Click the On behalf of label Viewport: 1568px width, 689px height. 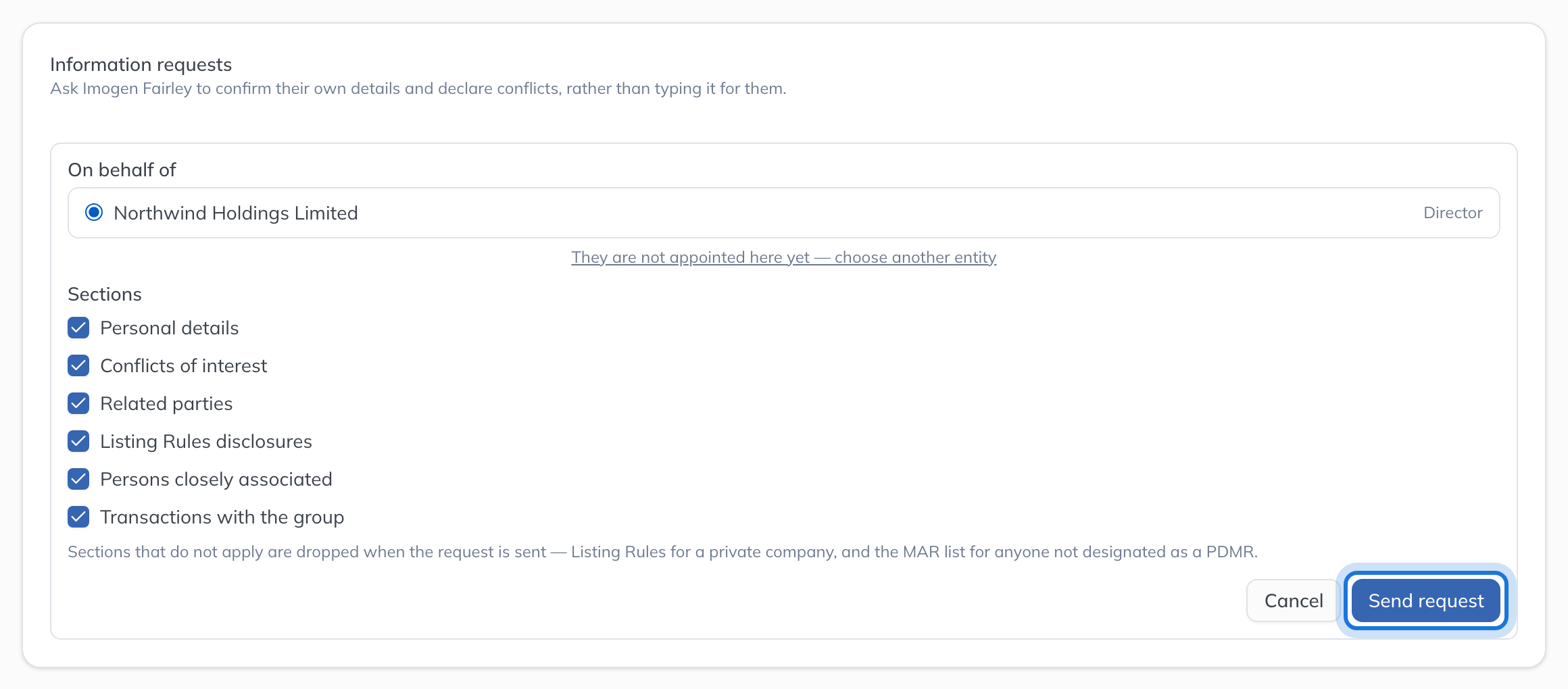pyautogui.click(x=122, y=170)
